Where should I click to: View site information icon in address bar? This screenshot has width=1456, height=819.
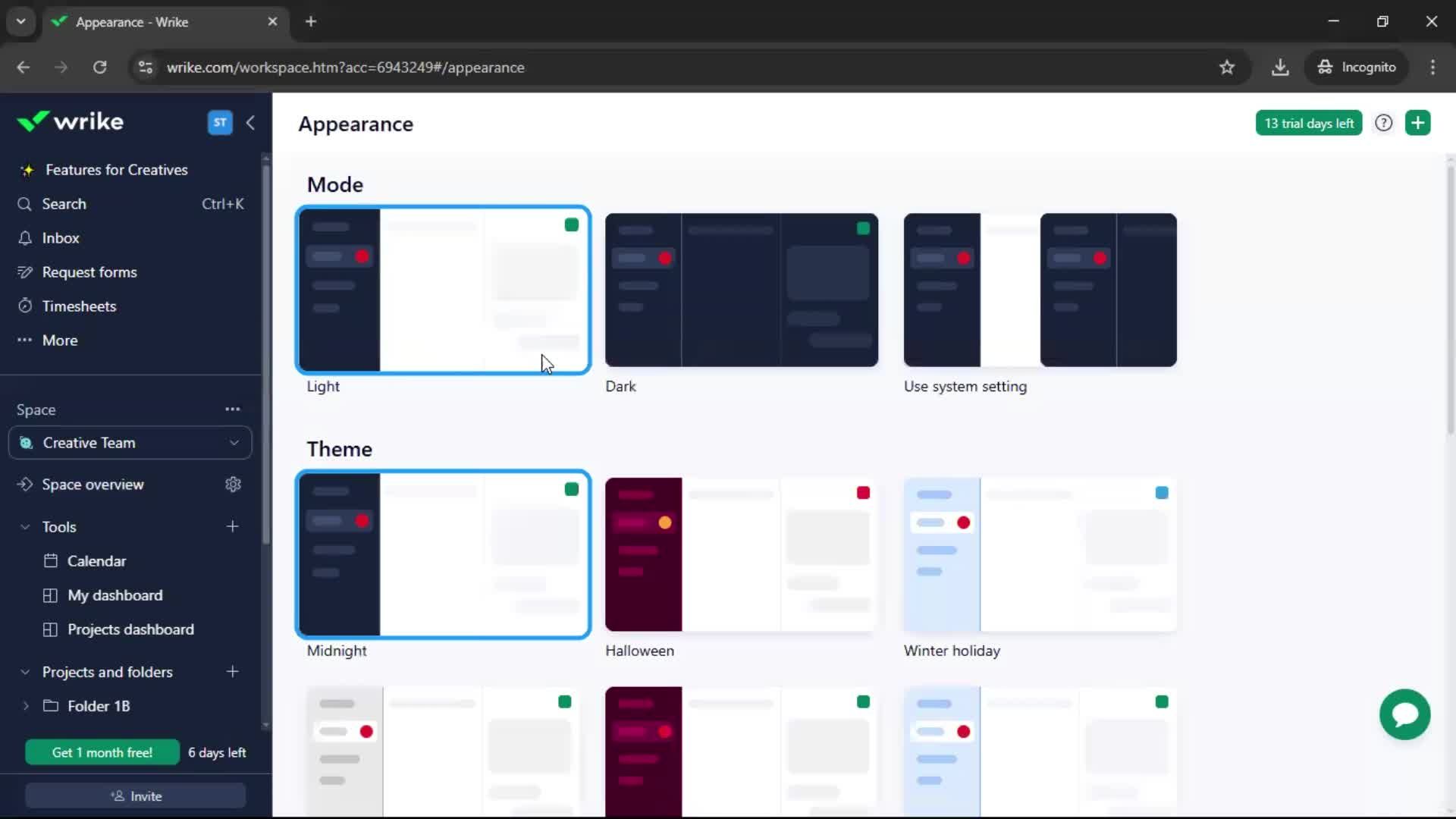[x=146, y=67]
